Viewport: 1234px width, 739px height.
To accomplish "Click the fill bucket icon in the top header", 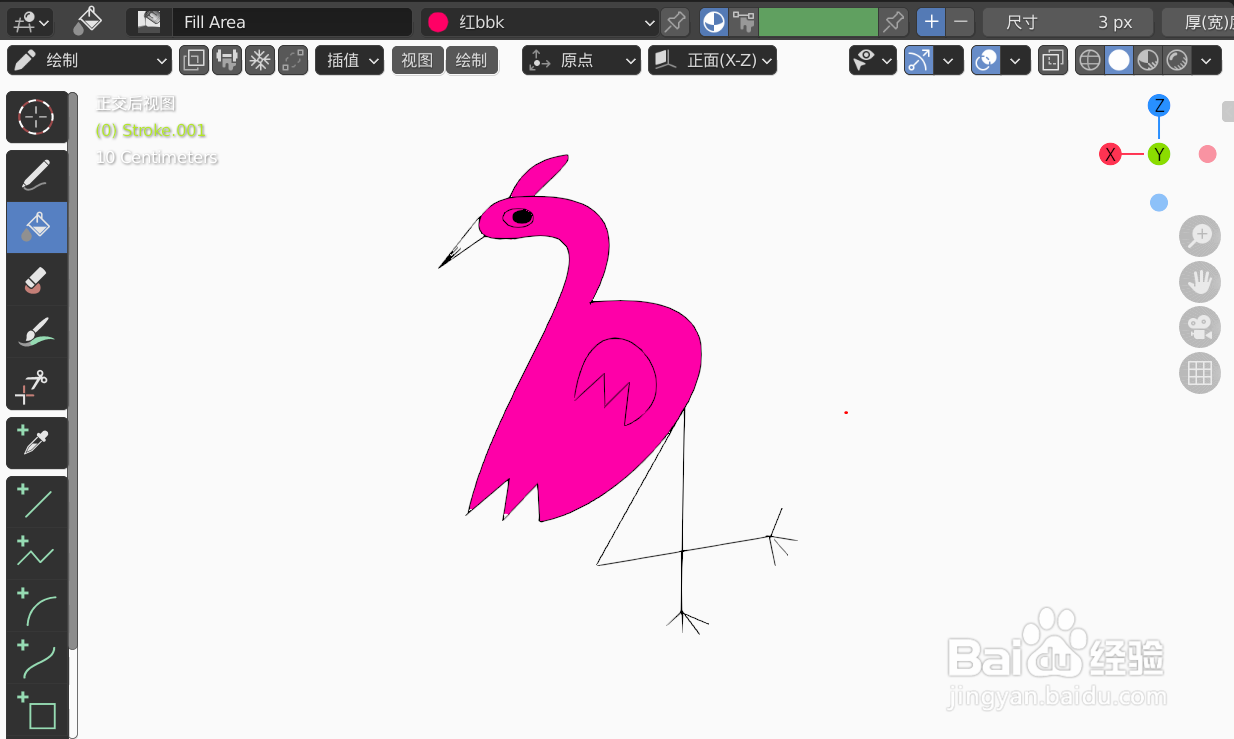I will coord(89,20).
